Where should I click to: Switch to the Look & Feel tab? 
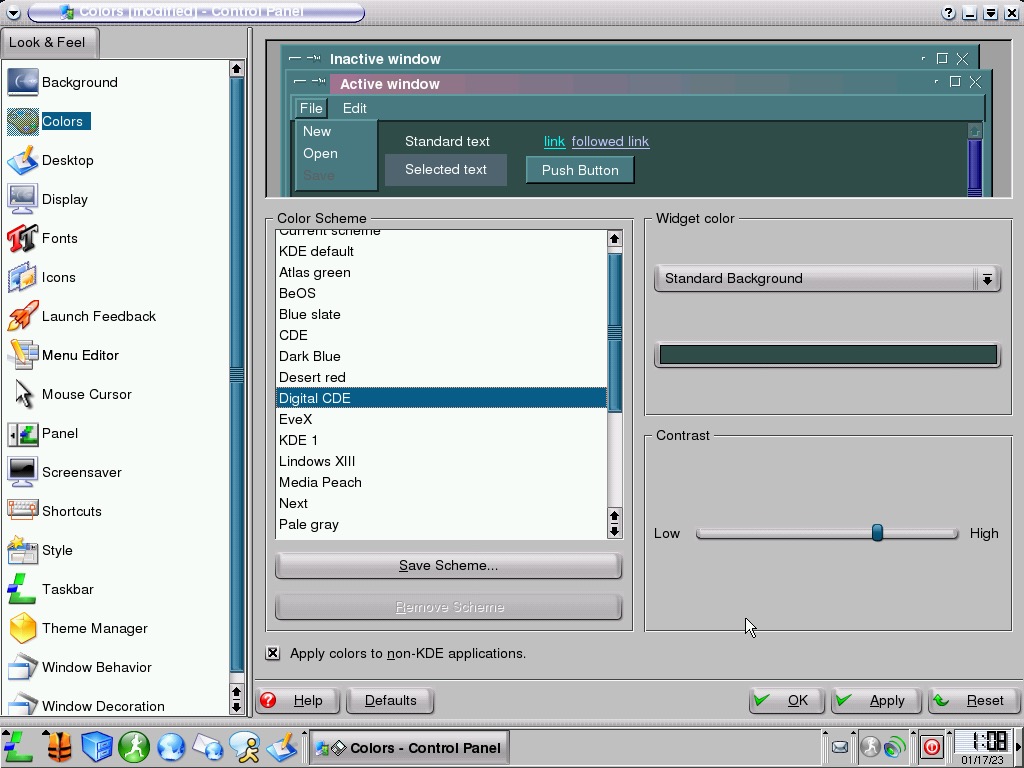[x=48, y=42]
